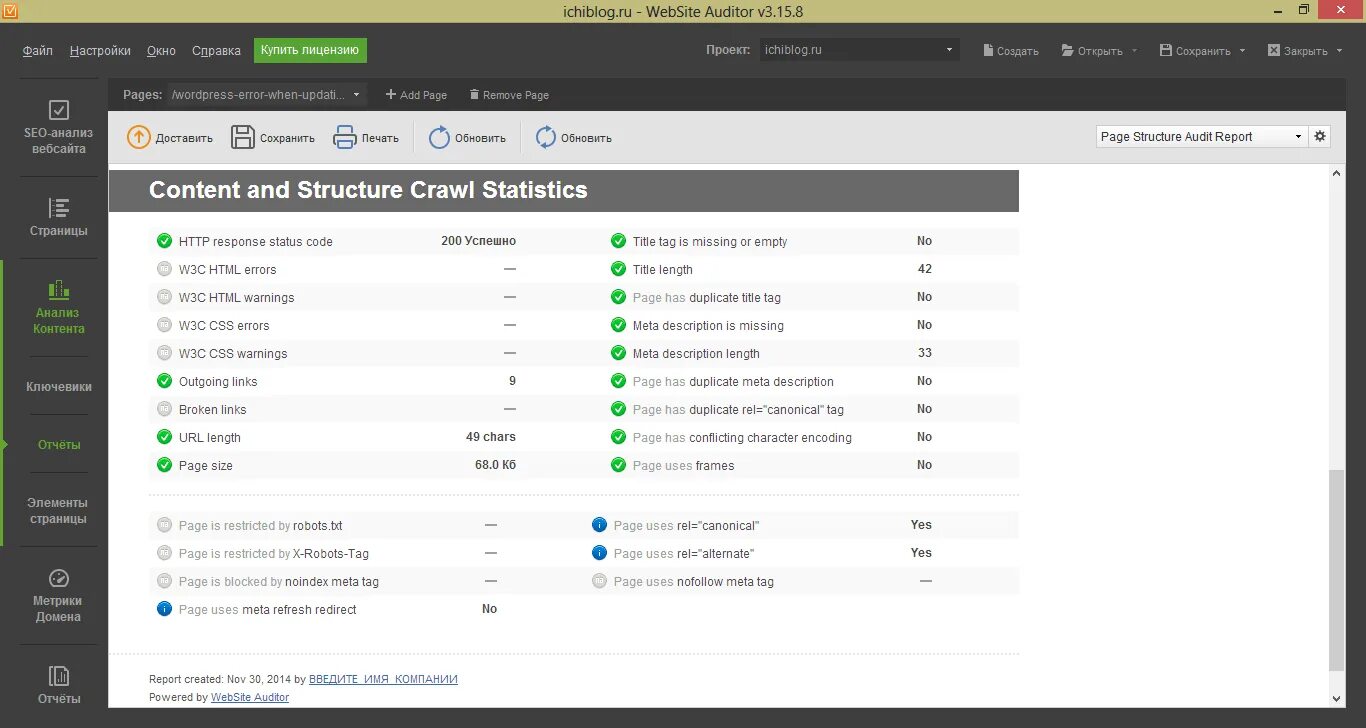Click Сохранить project button in top bar

[1195, 51]
